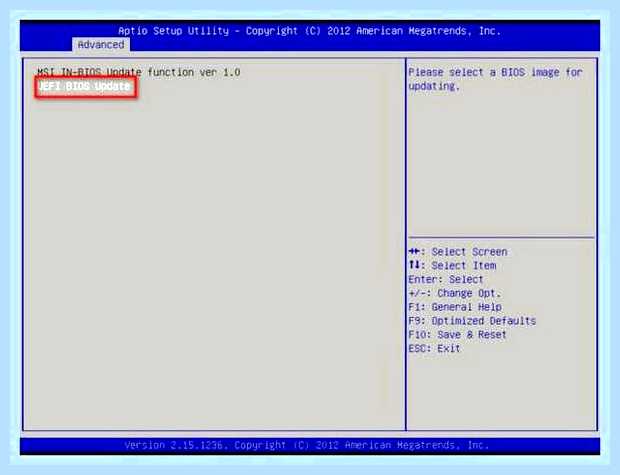The image size is (620, 475).
Task: Click the MSI IN-BIOS Update function ver 1.0 text
Action: (x=138, y=72)
